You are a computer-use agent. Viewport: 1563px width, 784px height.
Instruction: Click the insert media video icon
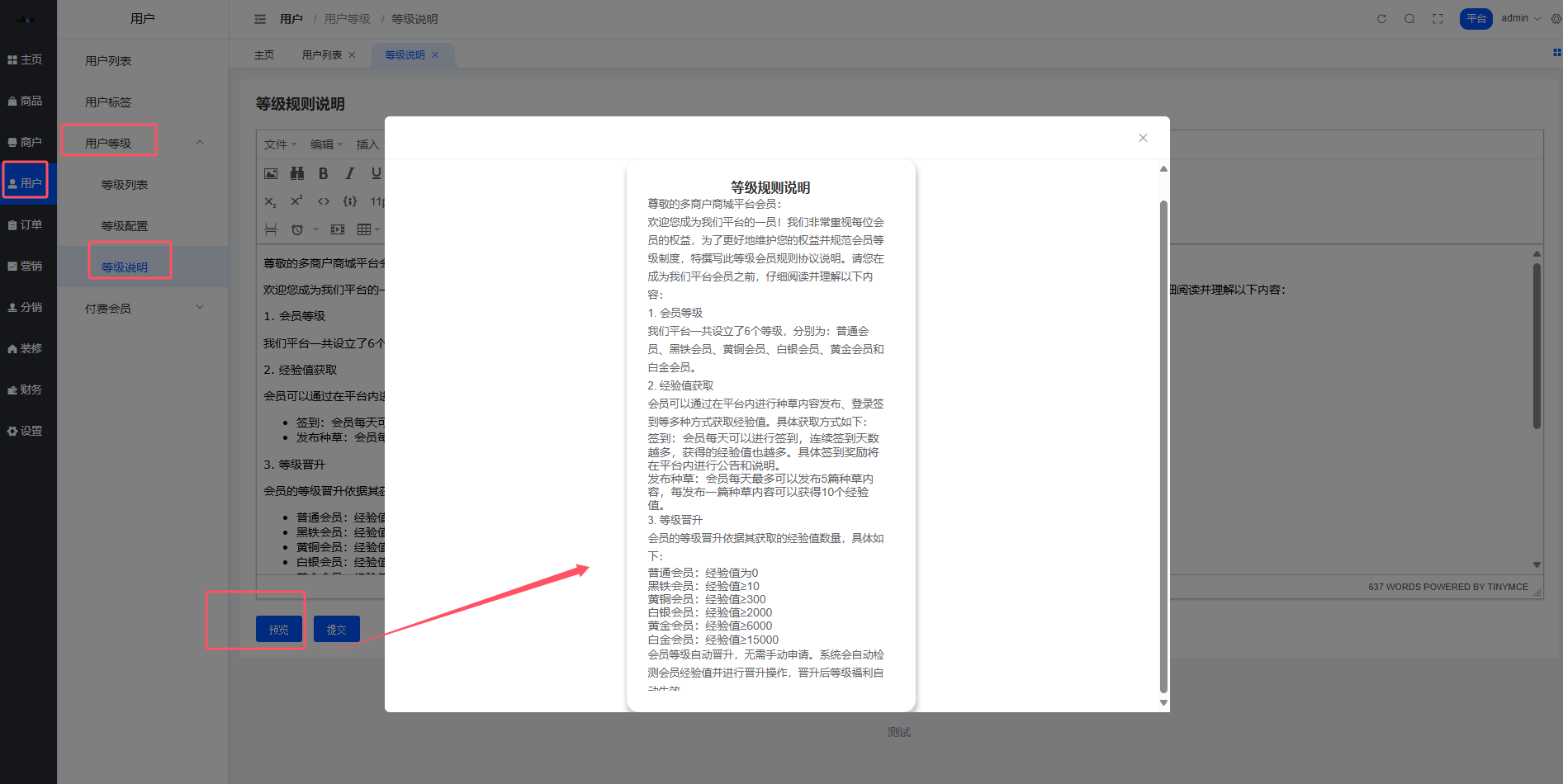[338, 229]
